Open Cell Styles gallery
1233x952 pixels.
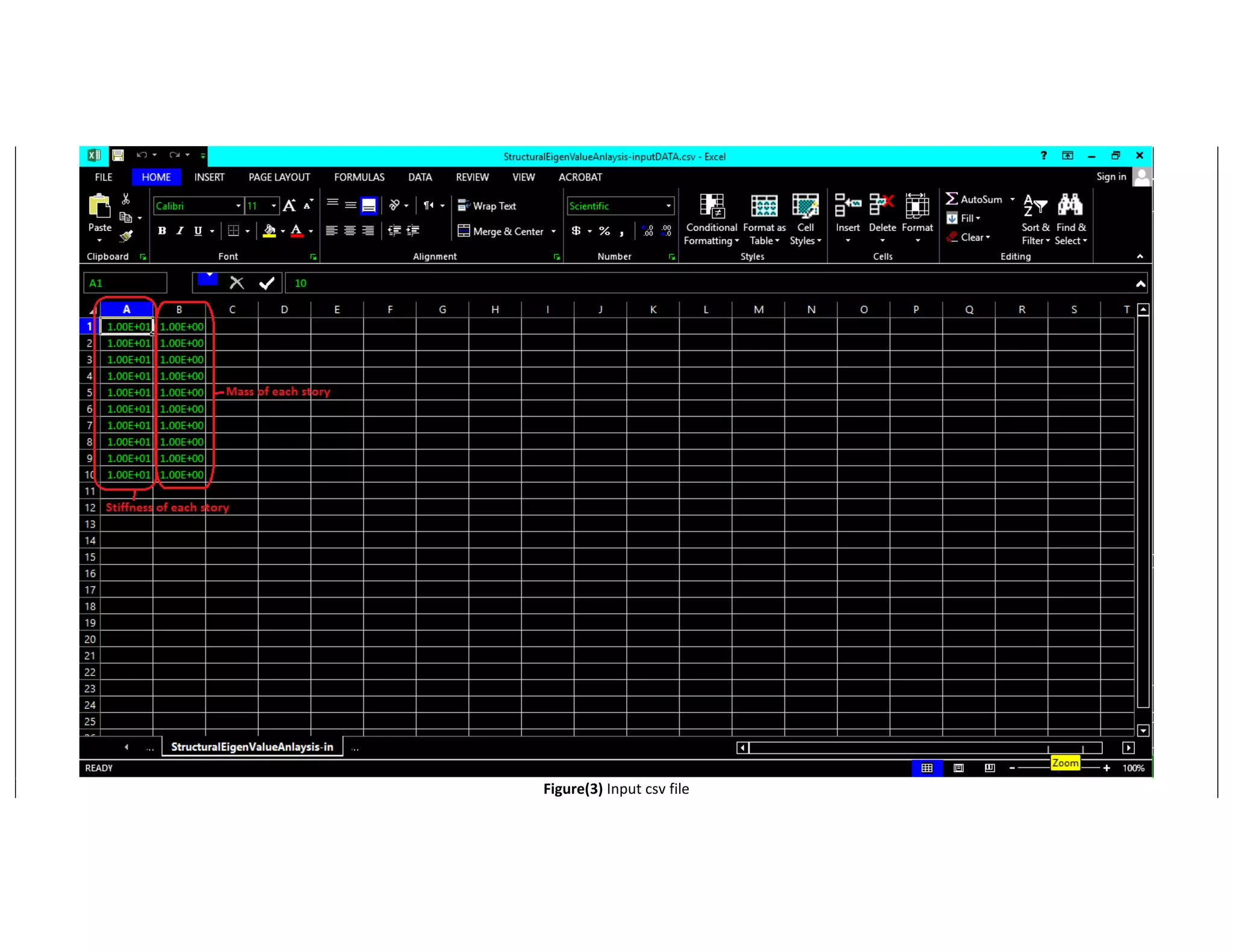click(806, 220)
